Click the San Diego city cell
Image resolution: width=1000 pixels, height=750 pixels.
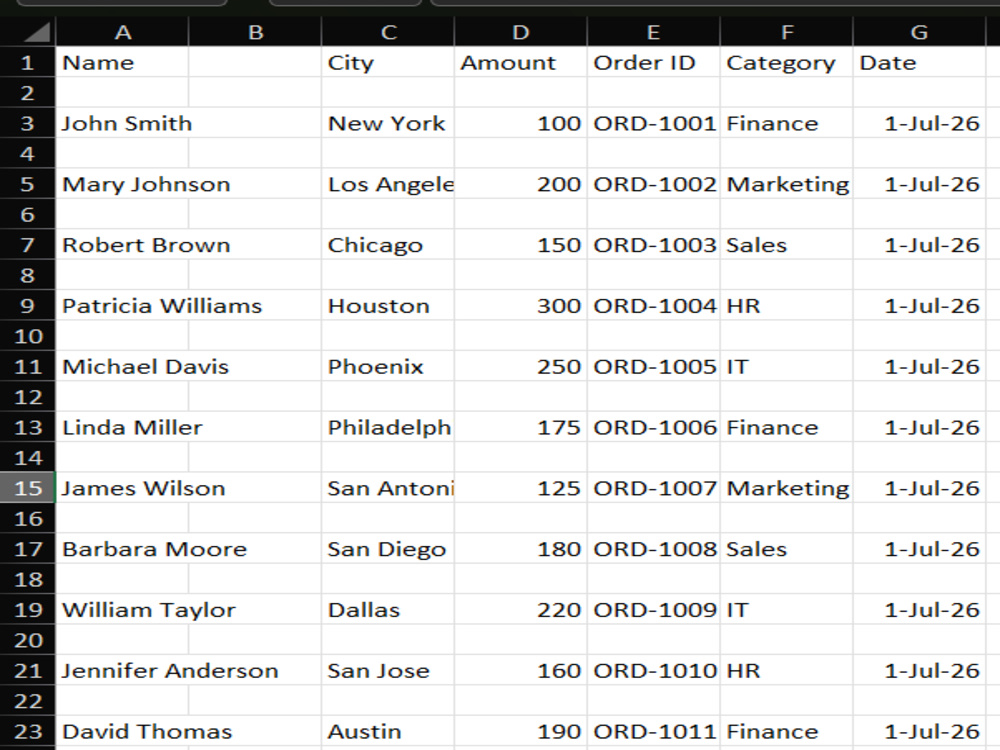[x=388, y=548]
